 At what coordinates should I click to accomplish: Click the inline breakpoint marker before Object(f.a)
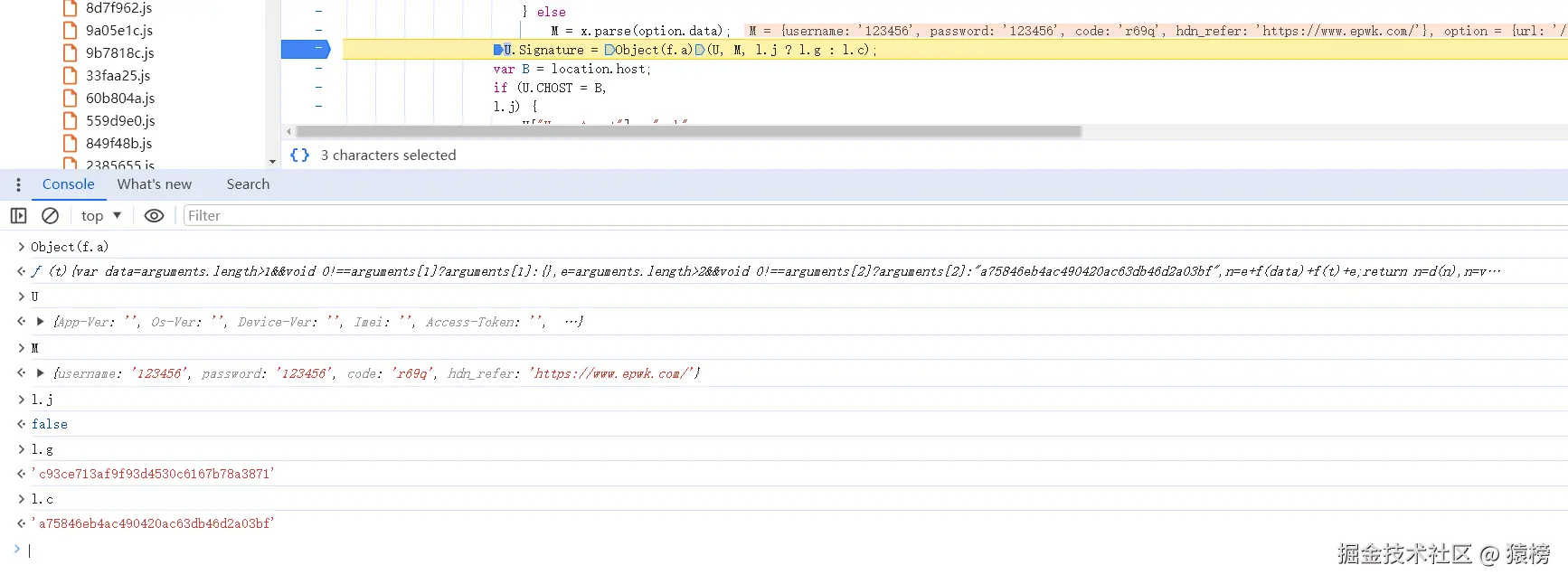(x=609, y=50)
